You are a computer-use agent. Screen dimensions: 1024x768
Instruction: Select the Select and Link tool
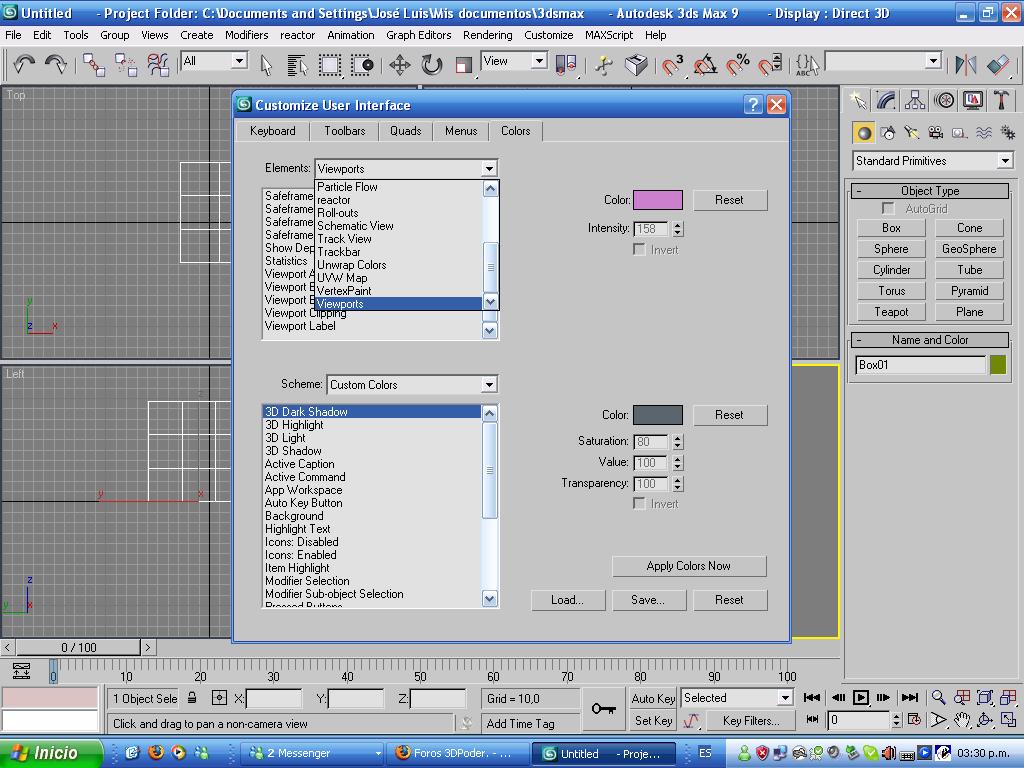click(x=94, y=64)
